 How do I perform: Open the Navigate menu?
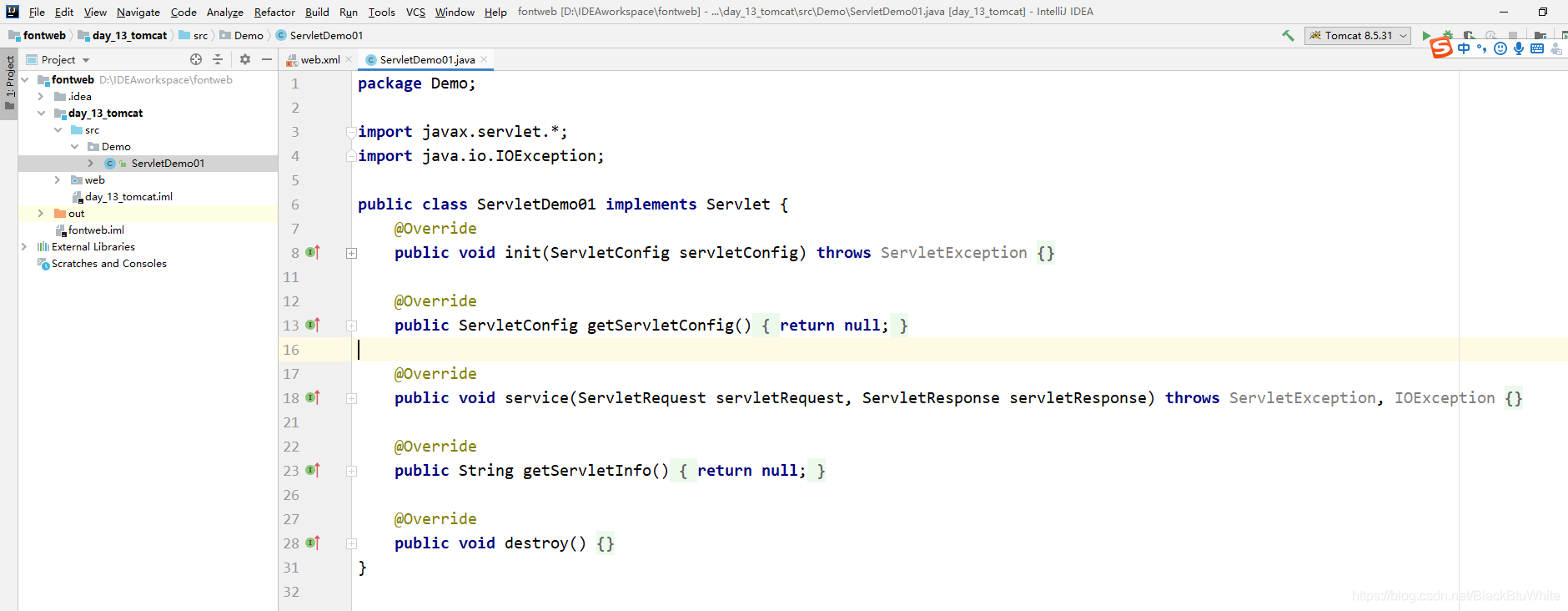(x=138, y=12)
